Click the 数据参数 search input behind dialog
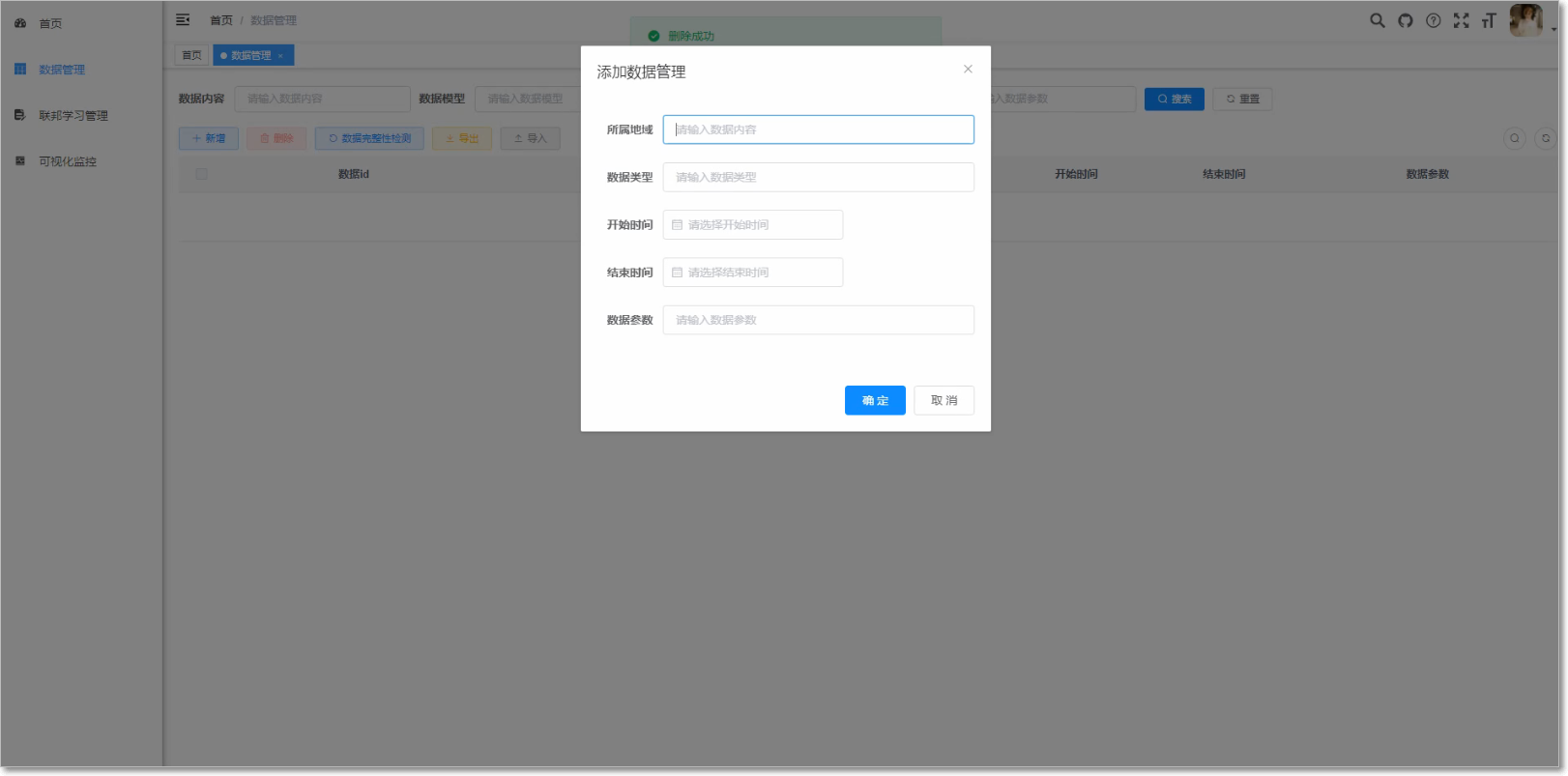Image resolution: width=1568 pixels, height=776 pixels. click(1063, 99)
